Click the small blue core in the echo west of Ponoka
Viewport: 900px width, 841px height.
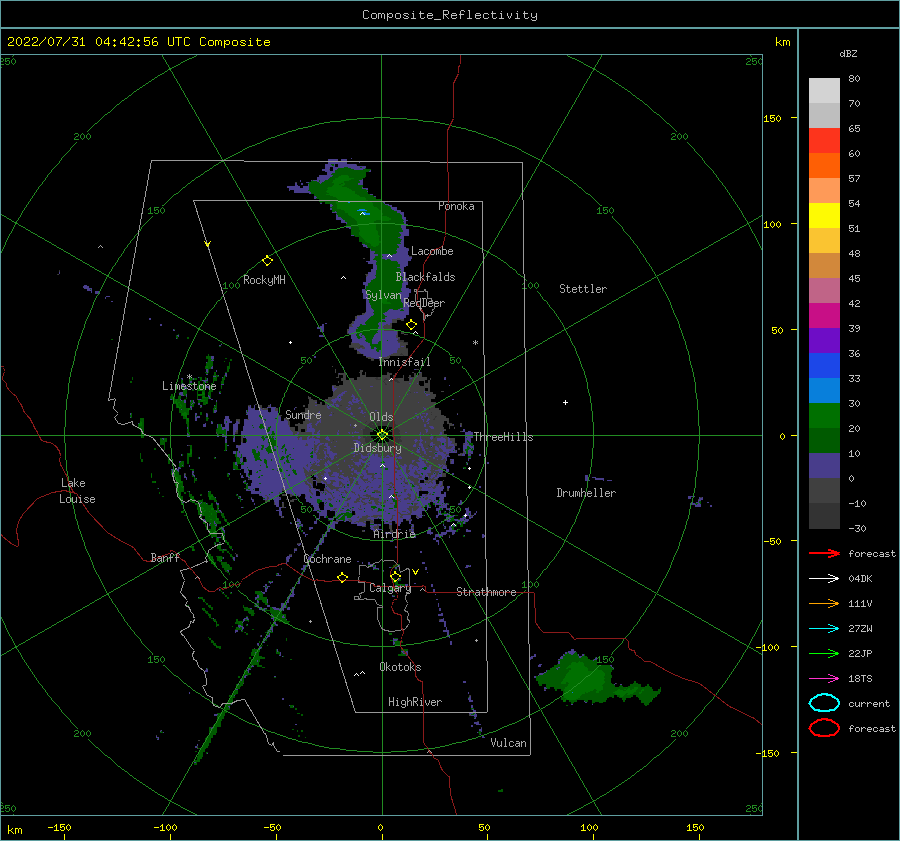[363, 212]
